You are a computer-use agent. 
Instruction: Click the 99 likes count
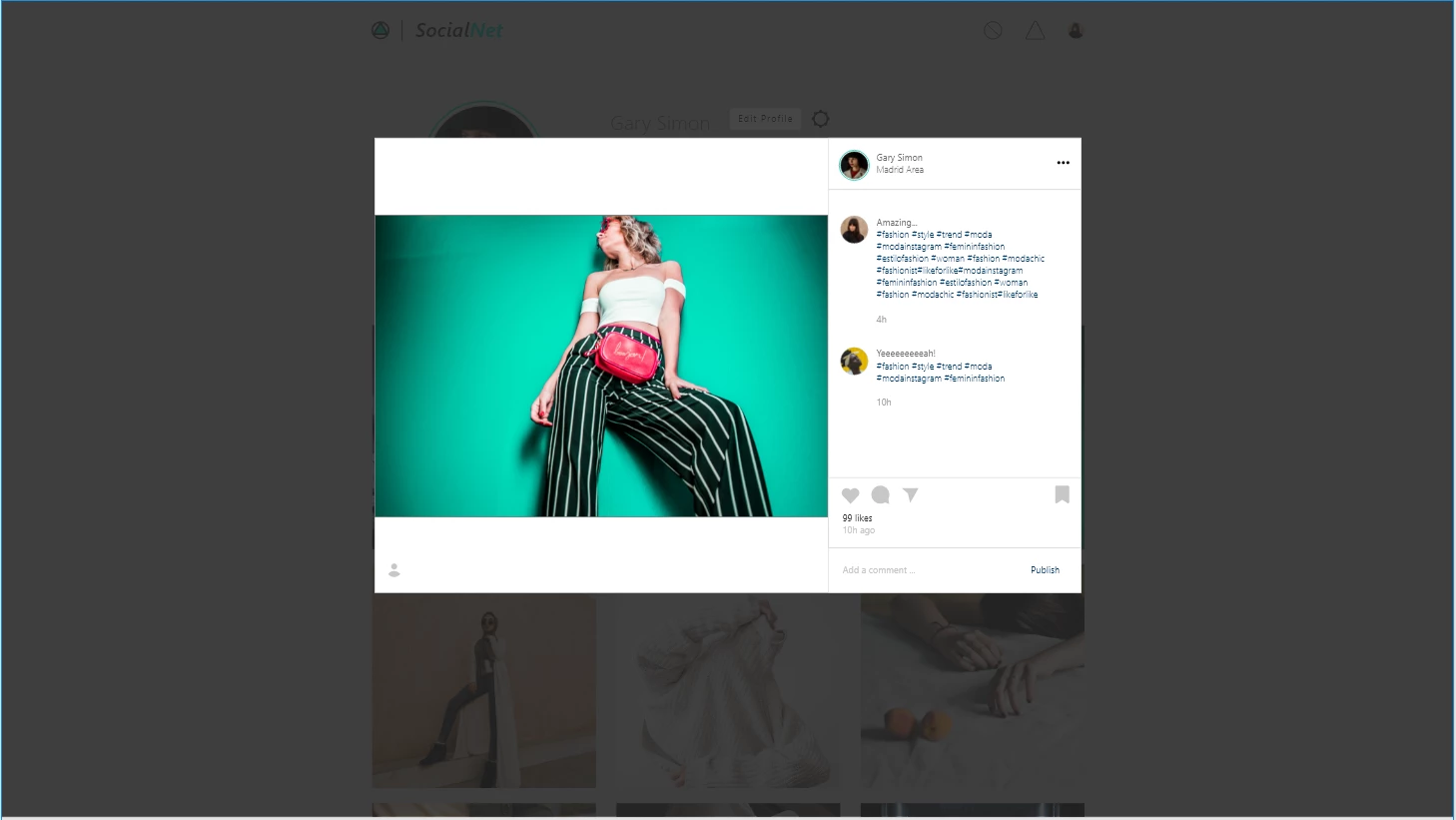(x=857, y=518)
